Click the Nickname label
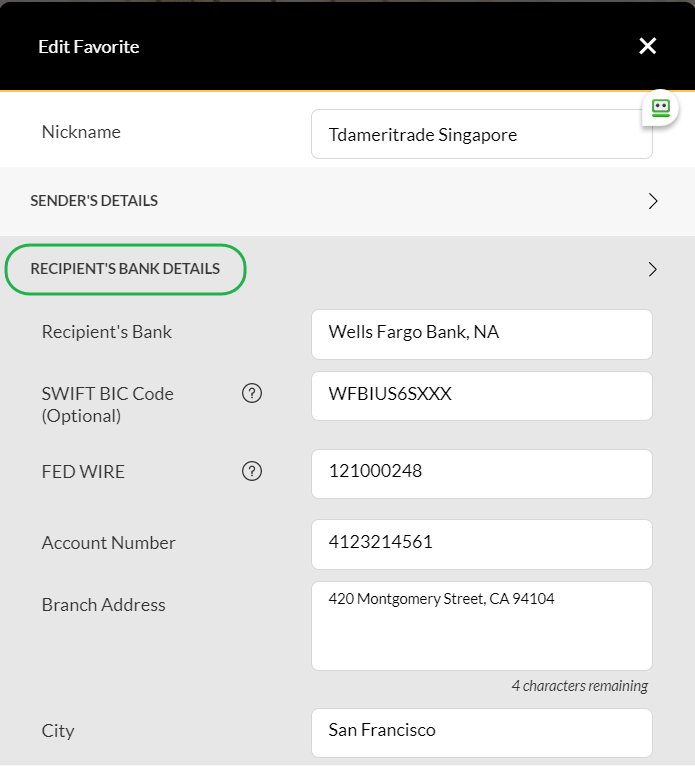695x766 pixels. point(81,132)
